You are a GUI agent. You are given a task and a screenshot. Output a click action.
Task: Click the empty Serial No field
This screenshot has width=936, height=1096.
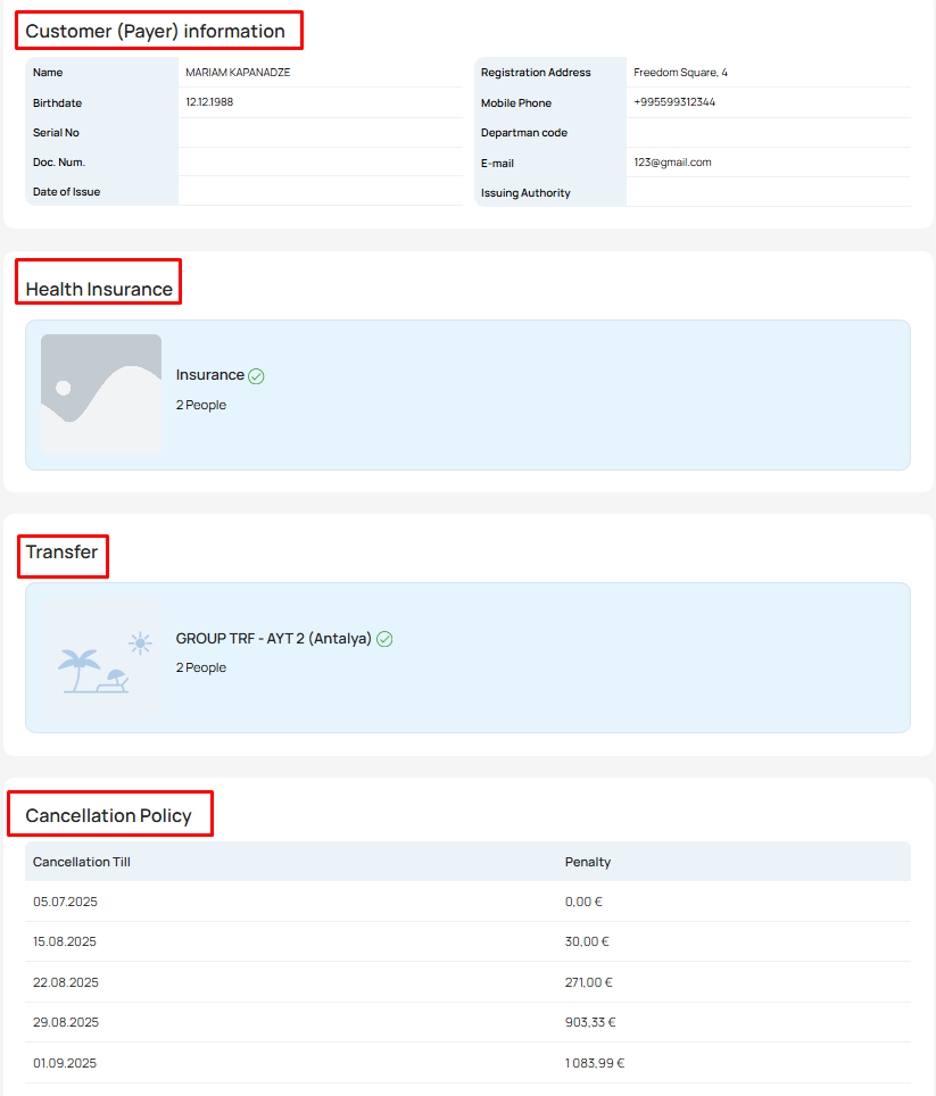[320, 132]
